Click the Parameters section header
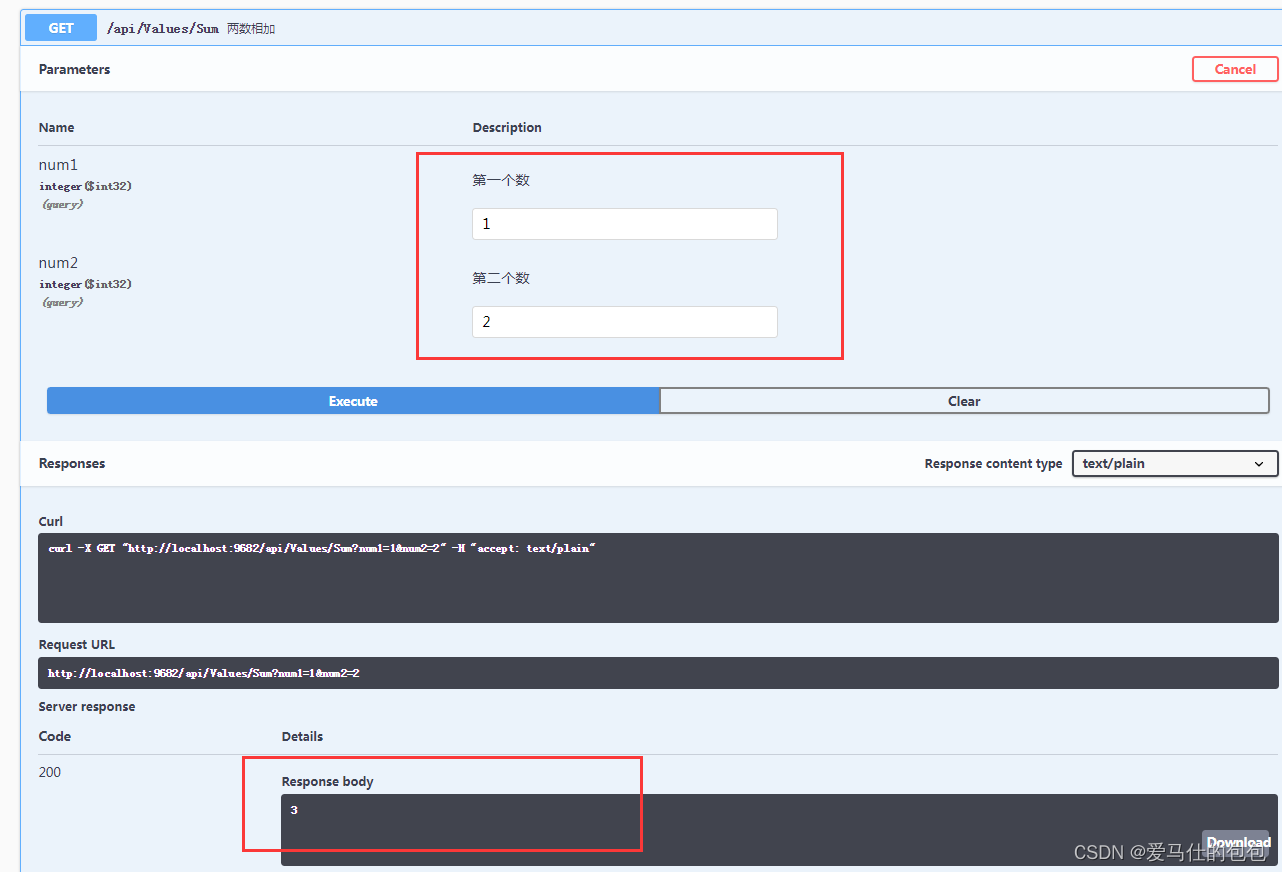Viewport: 1282px width, 872px height. pyautogui.click(x=75, y=69)
